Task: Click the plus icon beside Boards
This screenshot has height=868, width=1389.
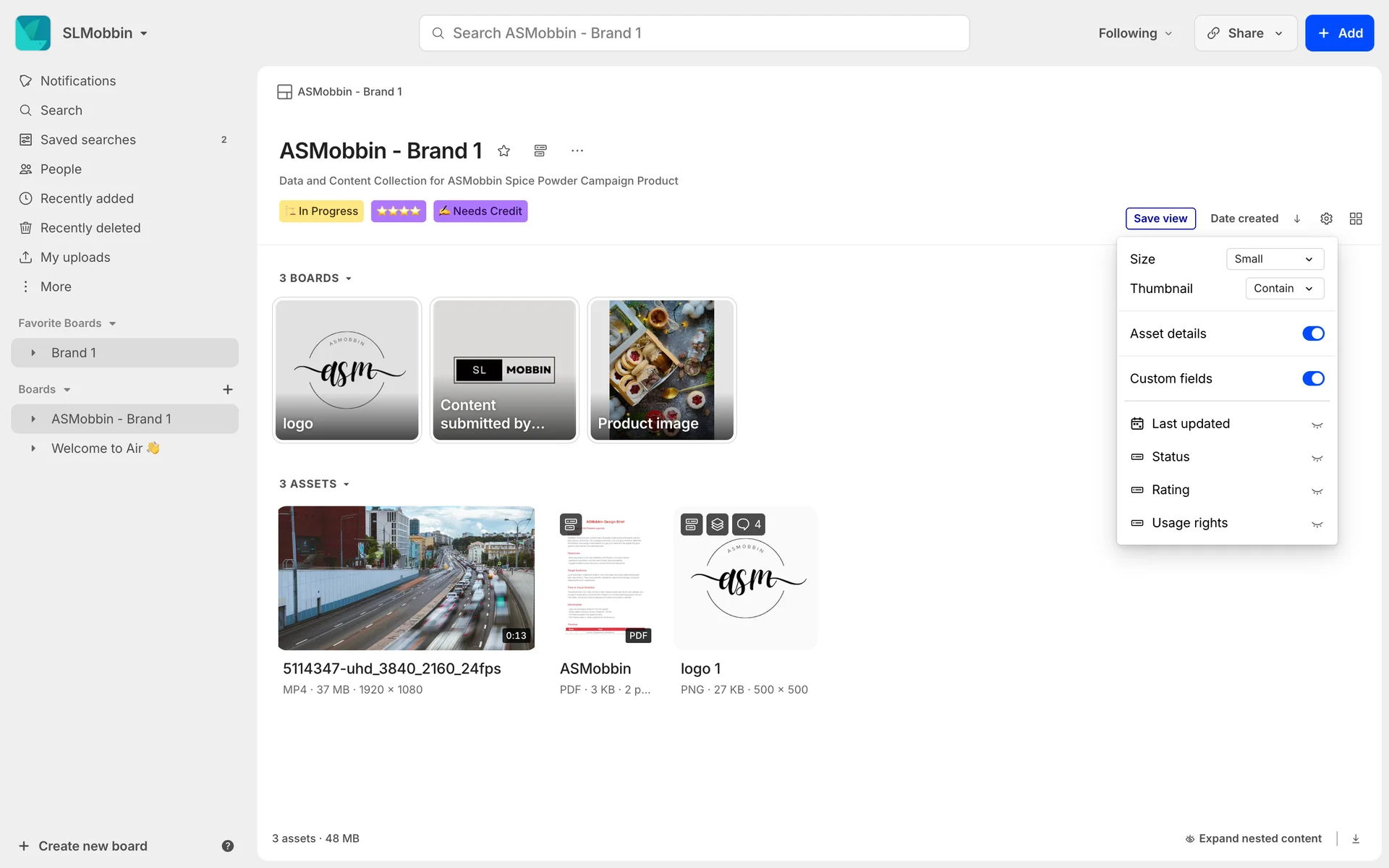Action: pos(227,389)
